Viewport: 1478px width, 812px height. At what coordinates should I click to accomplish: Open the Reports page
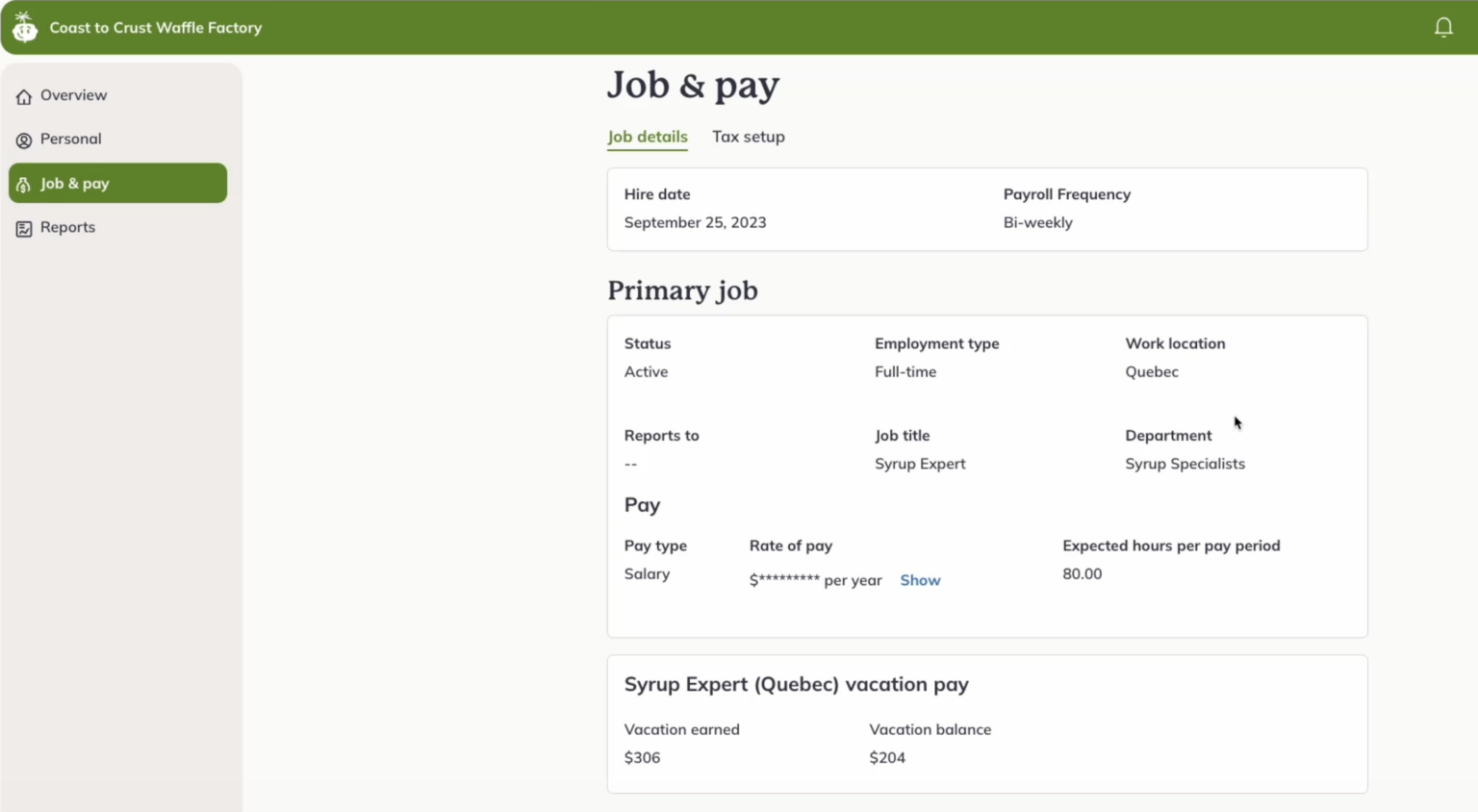67,227
